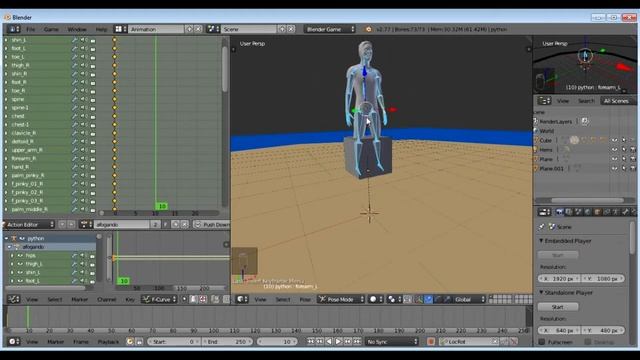Click the graph editor type icon
Image resolution: width=640 pixels, height=360 pixels.
(13, 300)
